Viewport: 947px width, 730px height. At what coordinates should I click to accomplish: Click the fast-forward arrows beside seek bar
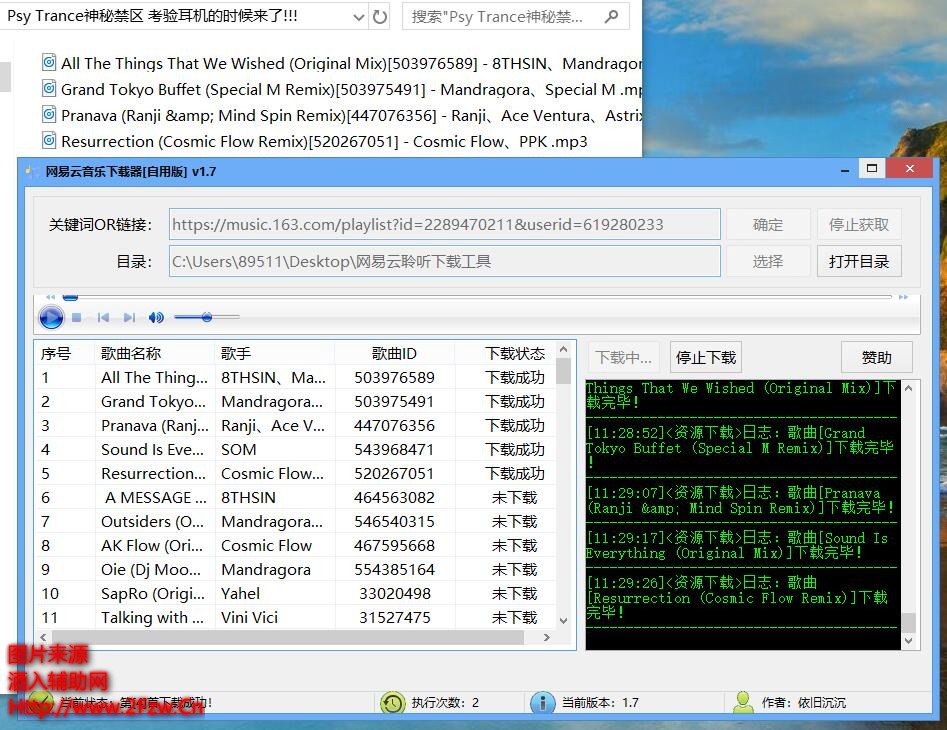coord(903,297)
